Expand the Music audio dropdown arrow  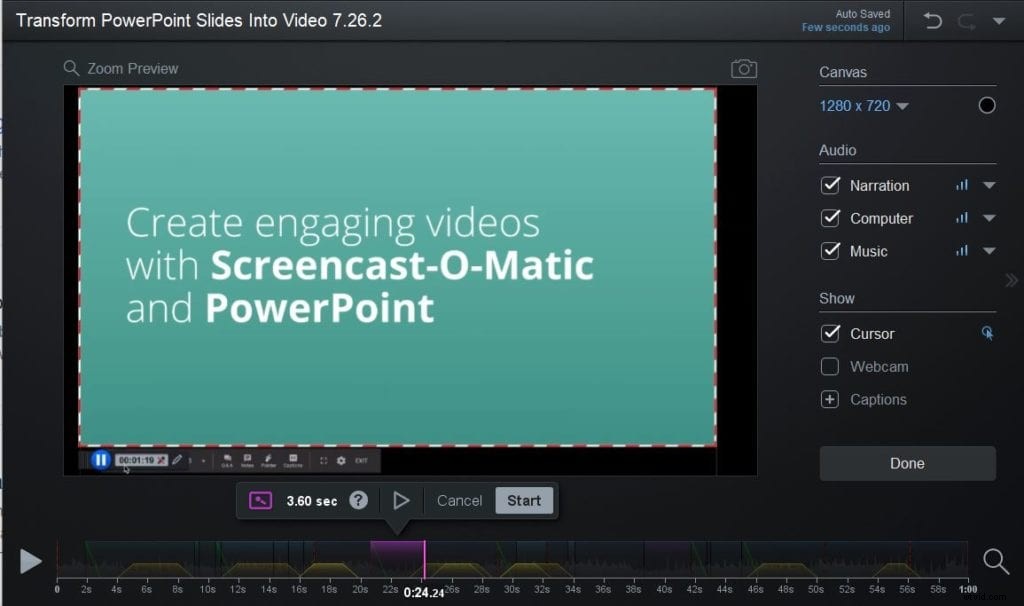point(989,251)
